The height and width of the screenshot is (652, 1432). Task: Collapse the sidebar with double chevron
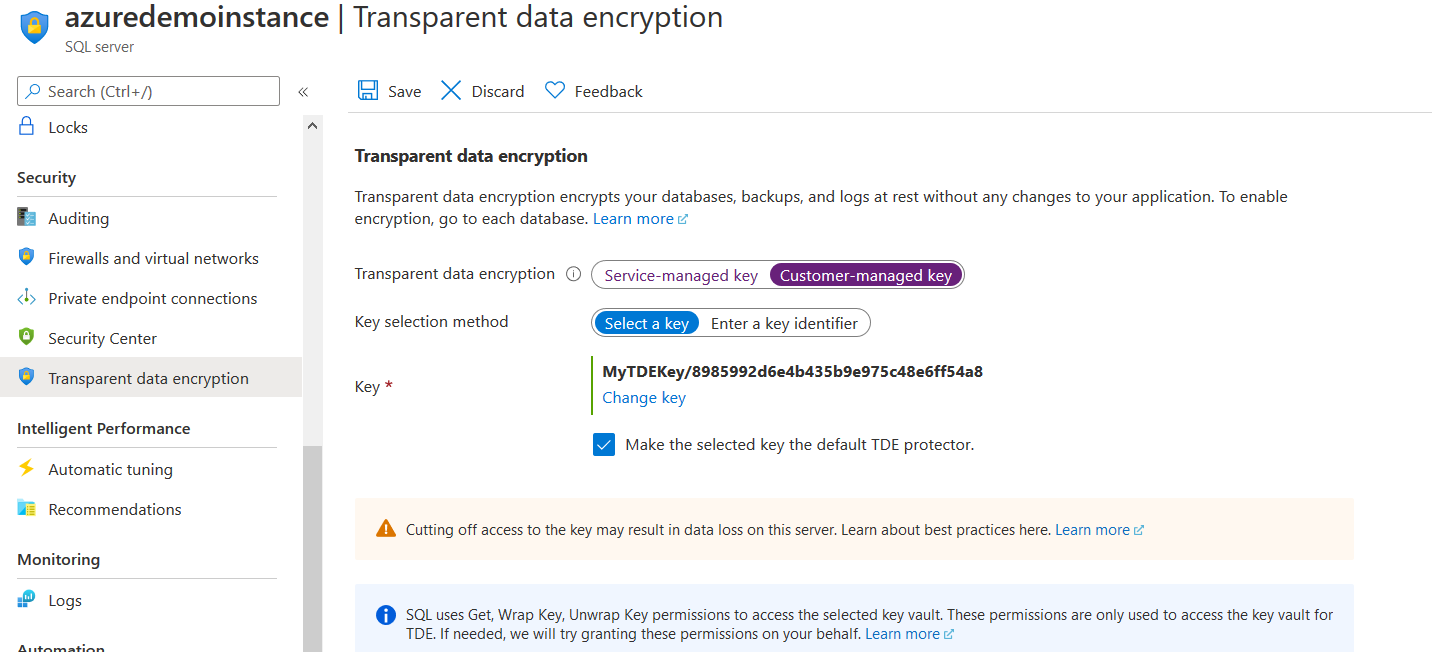(303, 92)
